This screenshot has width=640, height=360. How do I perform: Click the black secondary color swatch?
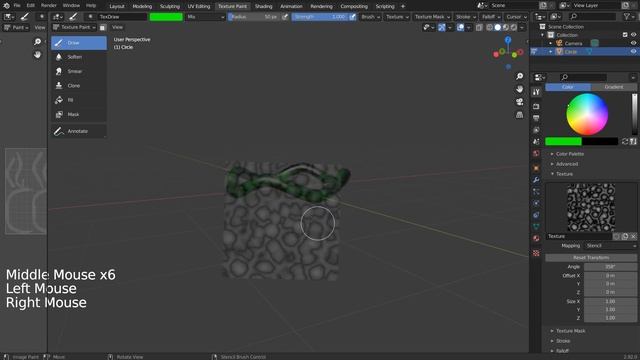click(600, 141)
